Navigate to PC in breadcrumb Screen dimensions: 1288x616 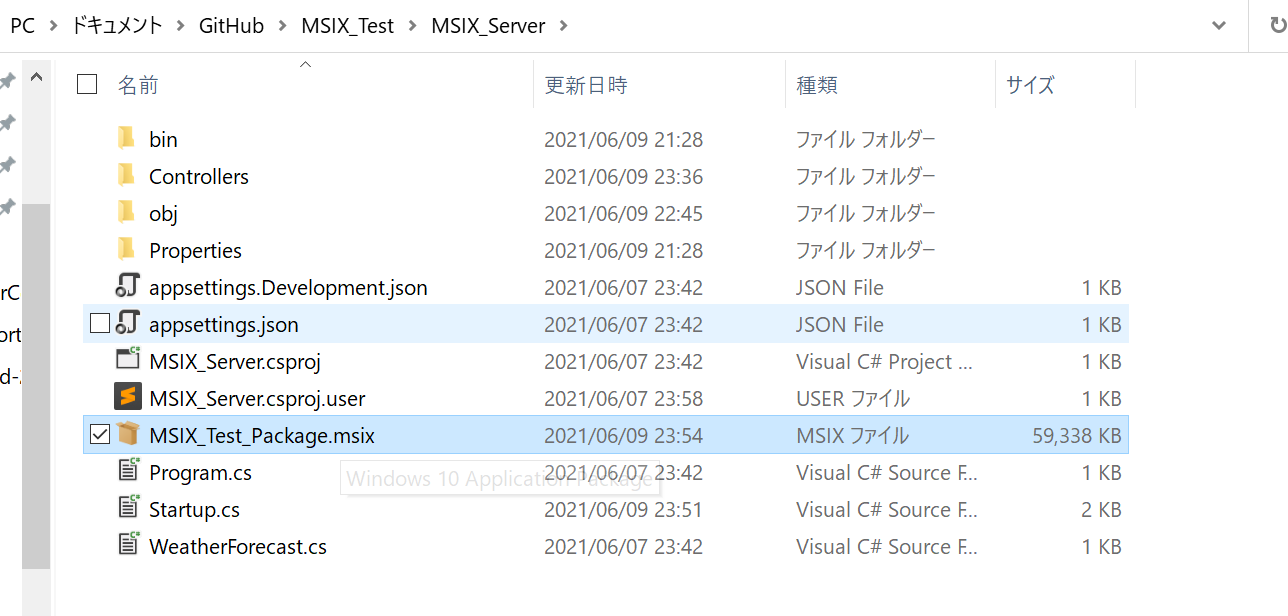click(x=22, y=26)
